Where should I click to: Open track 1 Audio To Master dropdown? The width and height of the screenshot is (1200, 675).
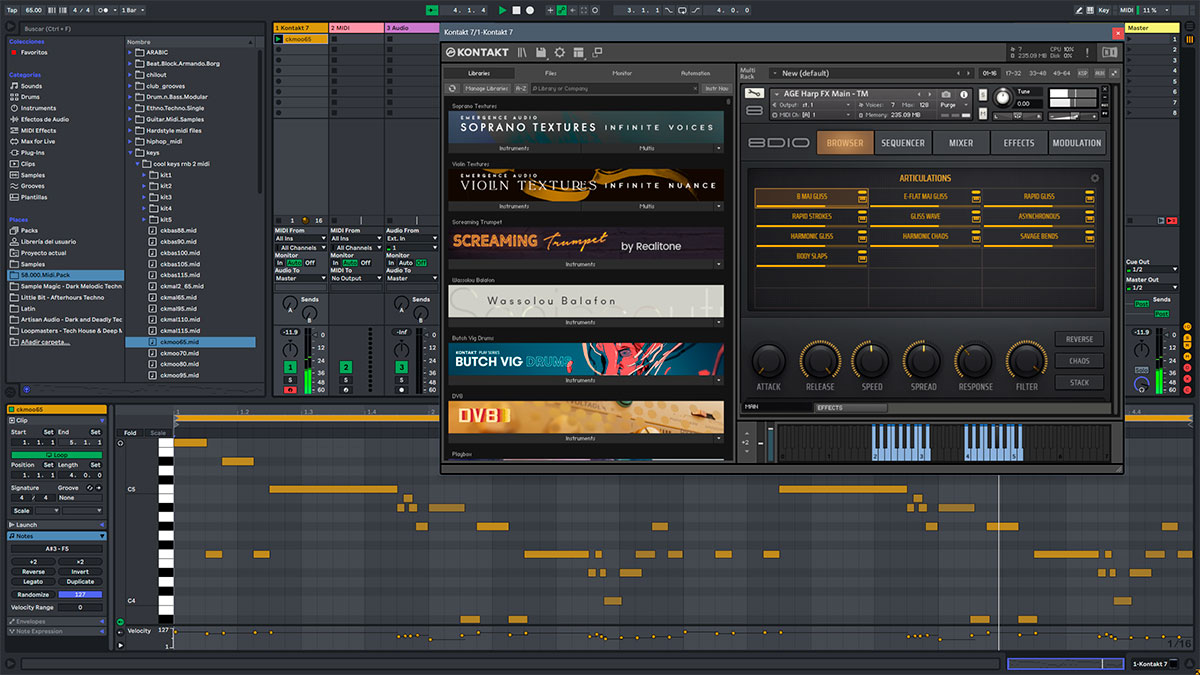point(301,279)
